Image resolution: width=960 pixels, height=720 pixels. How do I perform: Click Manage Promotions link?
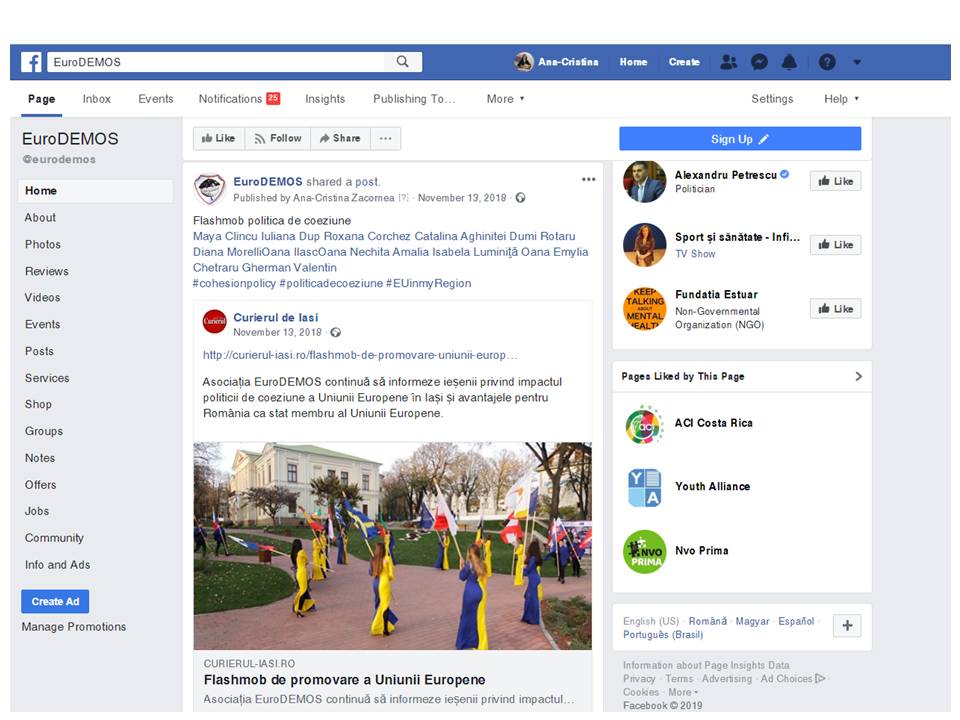point(73,627)
